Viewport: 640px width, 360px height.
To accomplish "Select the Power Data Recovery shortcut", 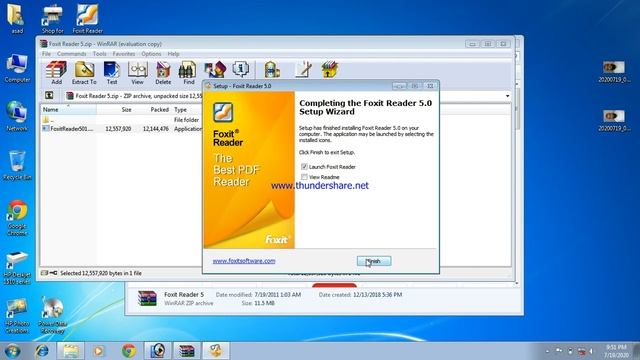I will click(53, 316).
